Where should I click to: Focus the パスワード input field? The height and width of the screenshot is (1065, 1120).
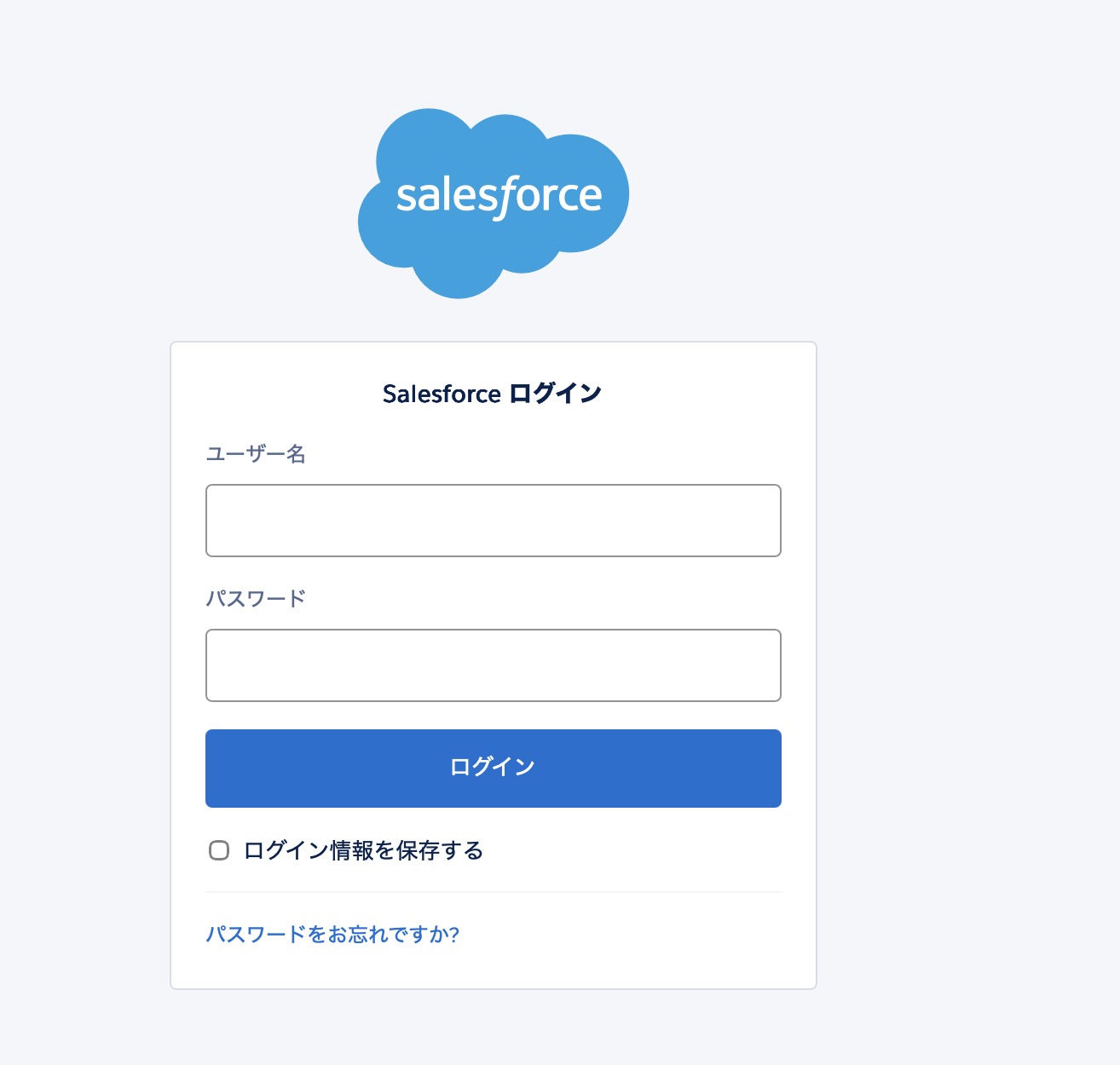(494, 665)
